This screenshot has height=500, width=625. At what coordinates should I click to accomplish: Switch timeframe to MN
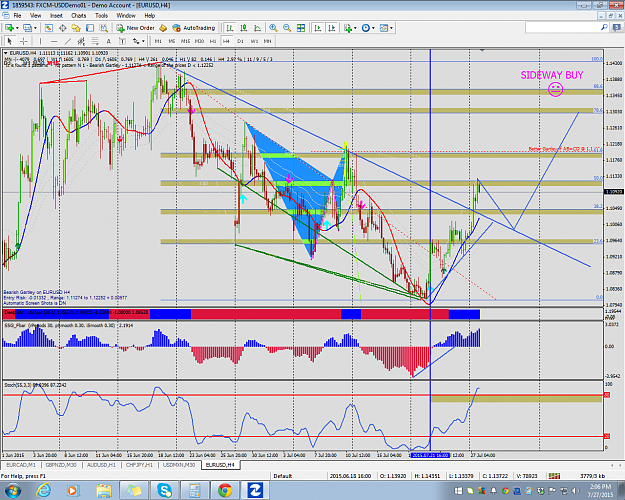pyautogui.click(x=267, y=41)
